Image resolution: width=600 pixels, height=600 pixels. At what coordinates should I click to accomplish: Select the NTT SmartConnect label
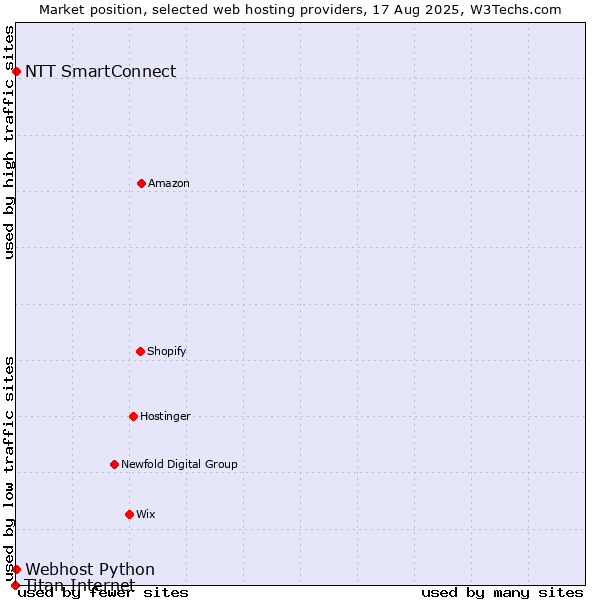[x=101, y=72]
